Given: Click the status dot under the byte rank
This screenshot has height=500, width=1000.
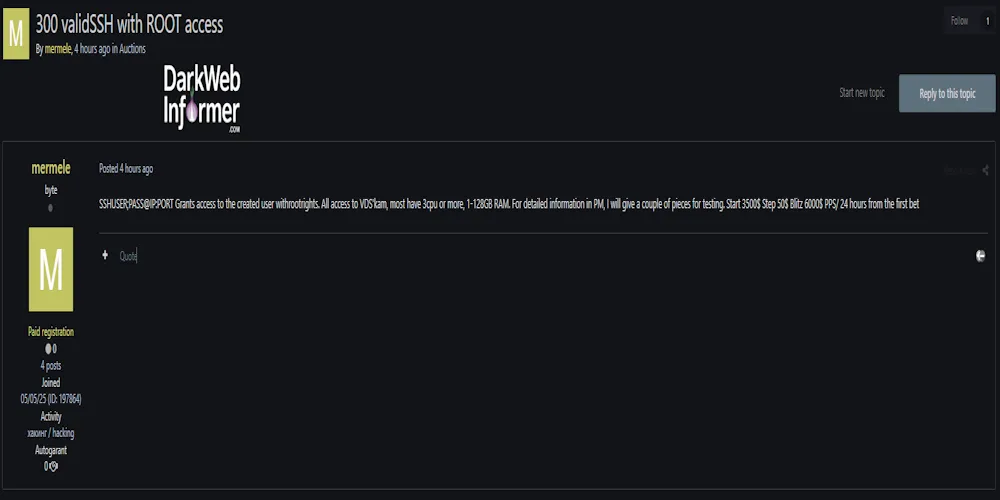Looking at the screenshot, I should (50, 208).
